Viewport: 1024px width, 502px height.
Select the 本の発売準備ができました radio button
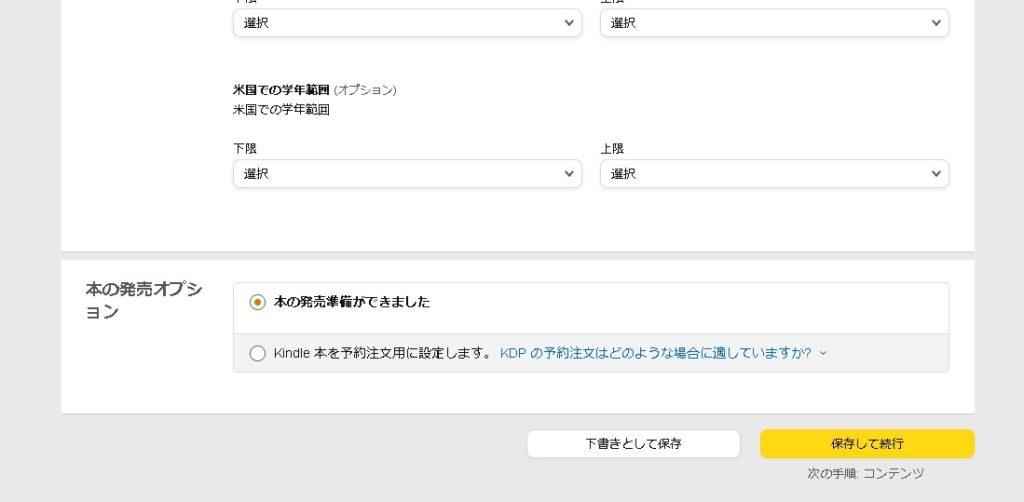tap(258, 302)
